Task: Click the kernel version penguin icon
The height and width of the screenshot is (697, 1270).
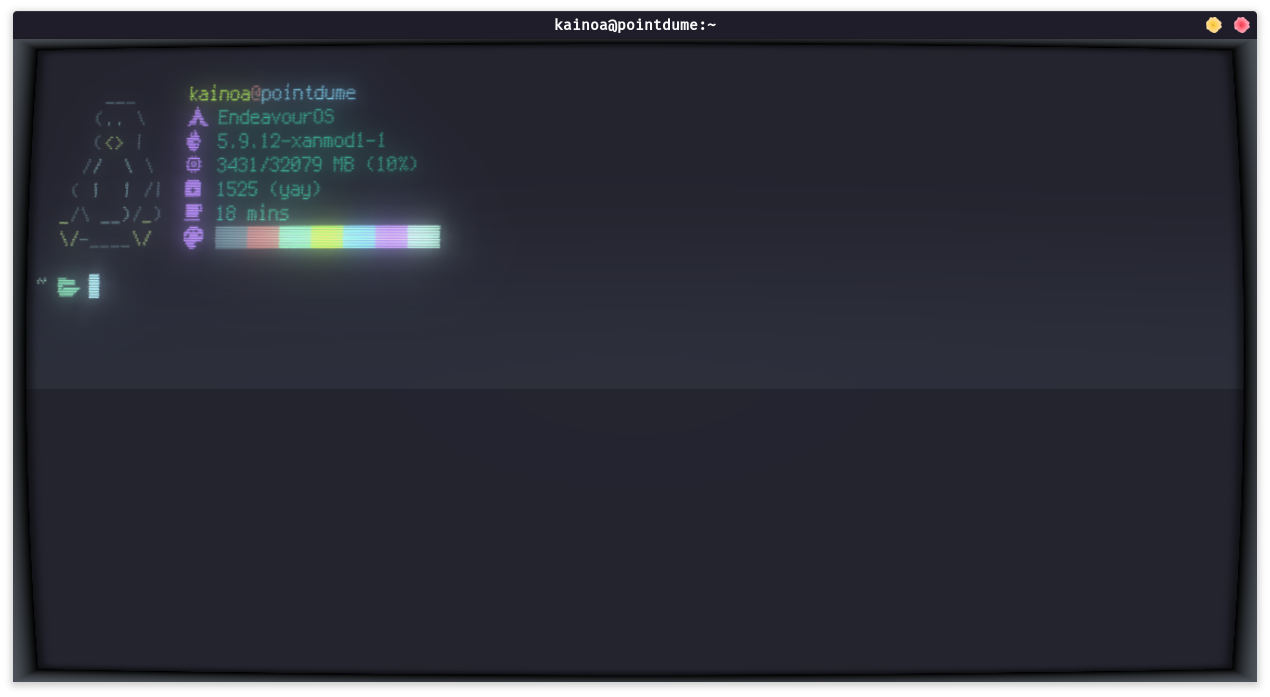Action: pos(194,141)
